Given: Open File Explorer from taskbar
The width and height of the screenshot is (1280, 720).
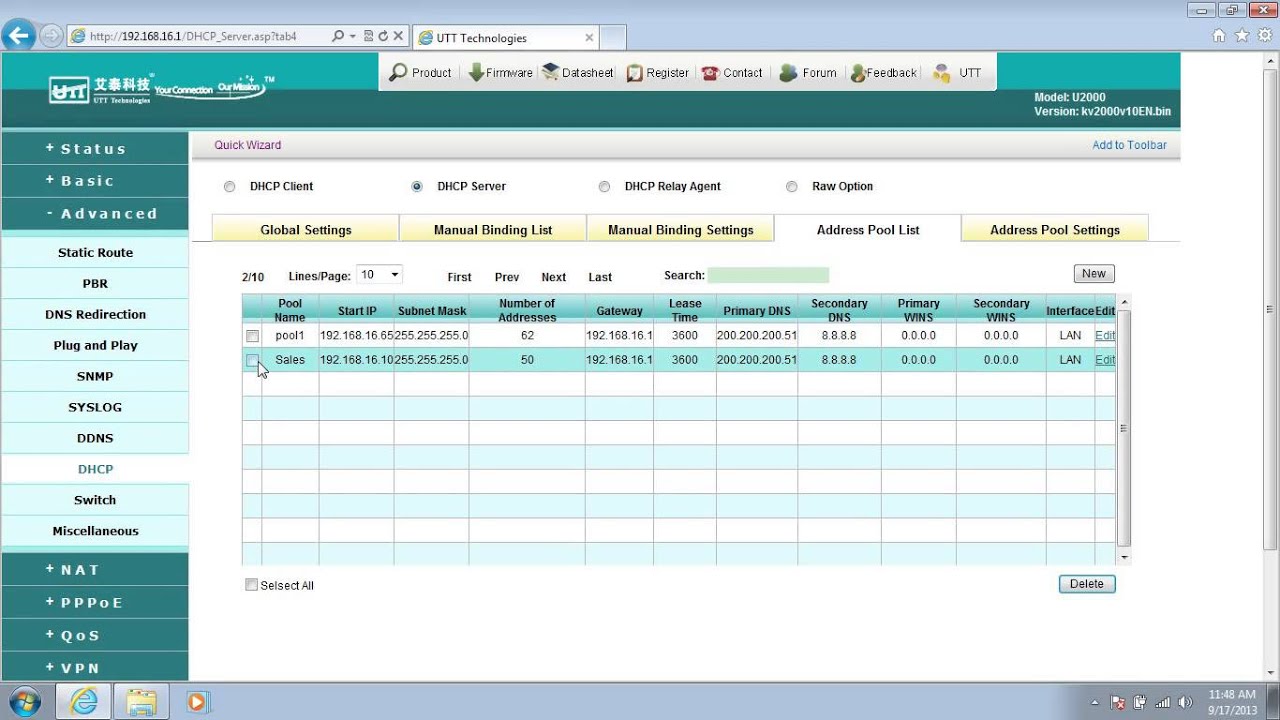Looking at the screenshot, I should coord(142,702).
